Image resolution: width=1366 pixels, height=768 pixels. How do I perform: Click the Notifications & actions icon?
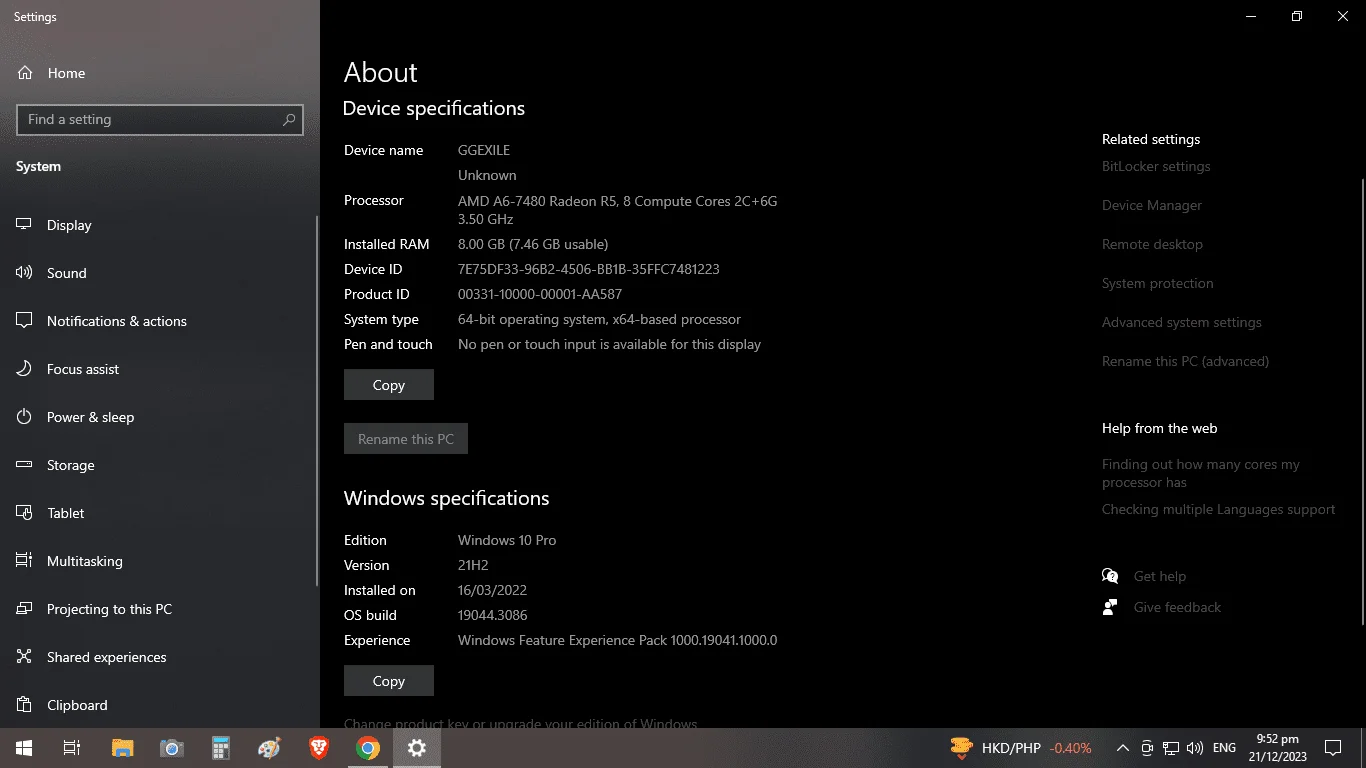click(25, 321)
